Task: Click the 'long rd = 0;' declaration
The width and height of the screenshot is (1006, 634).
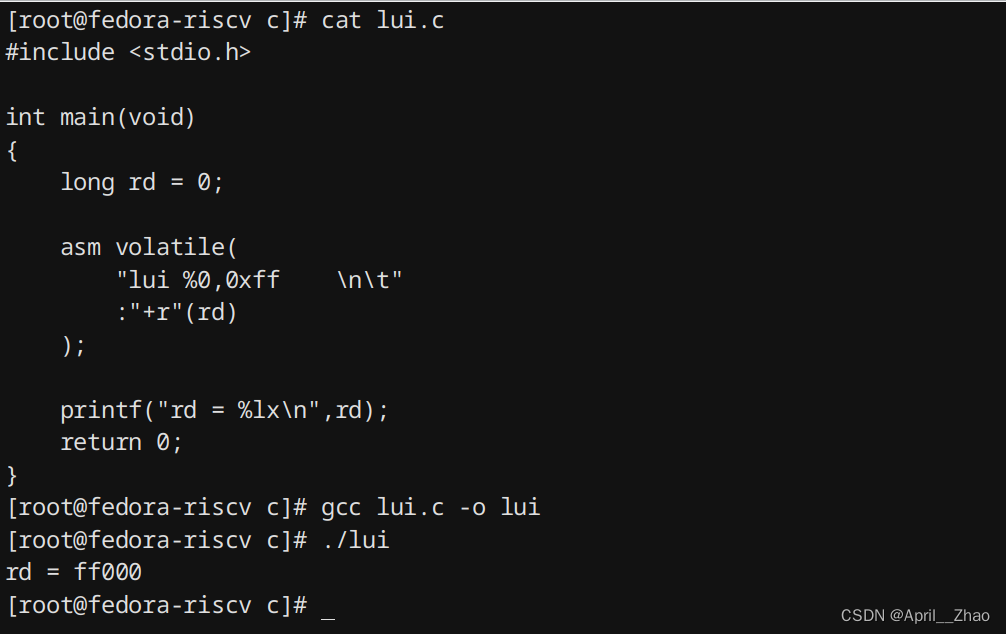Action: (x=141, y=182)
